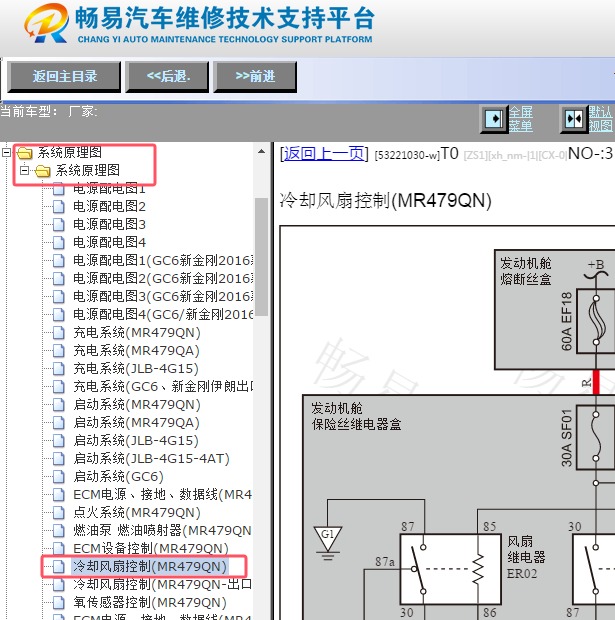Click the G1 ground symbol
The width and height of the screenshot is (615, 620).
[x=327, y=542]
